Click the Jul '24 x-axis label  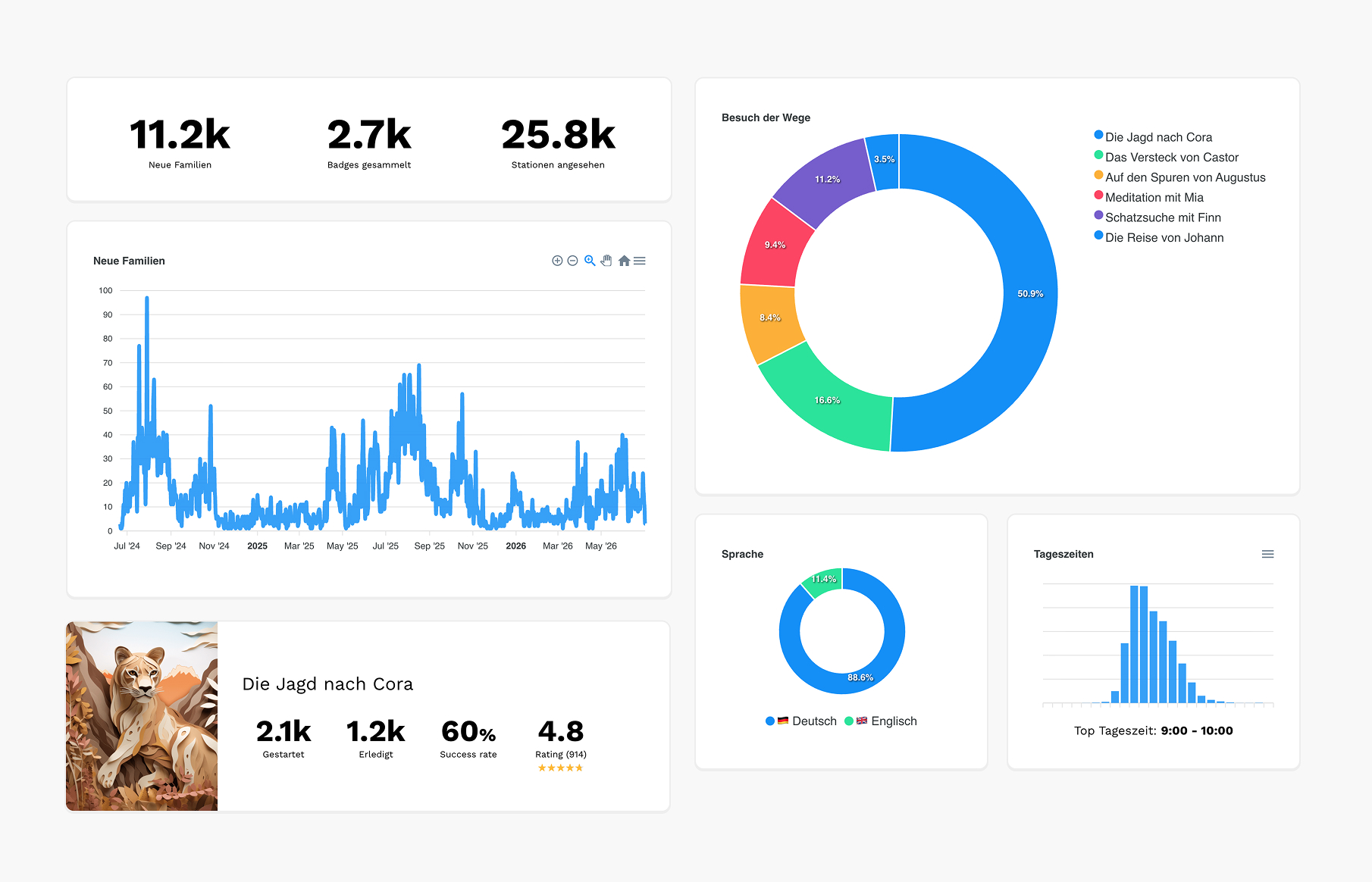pos(127,546)
